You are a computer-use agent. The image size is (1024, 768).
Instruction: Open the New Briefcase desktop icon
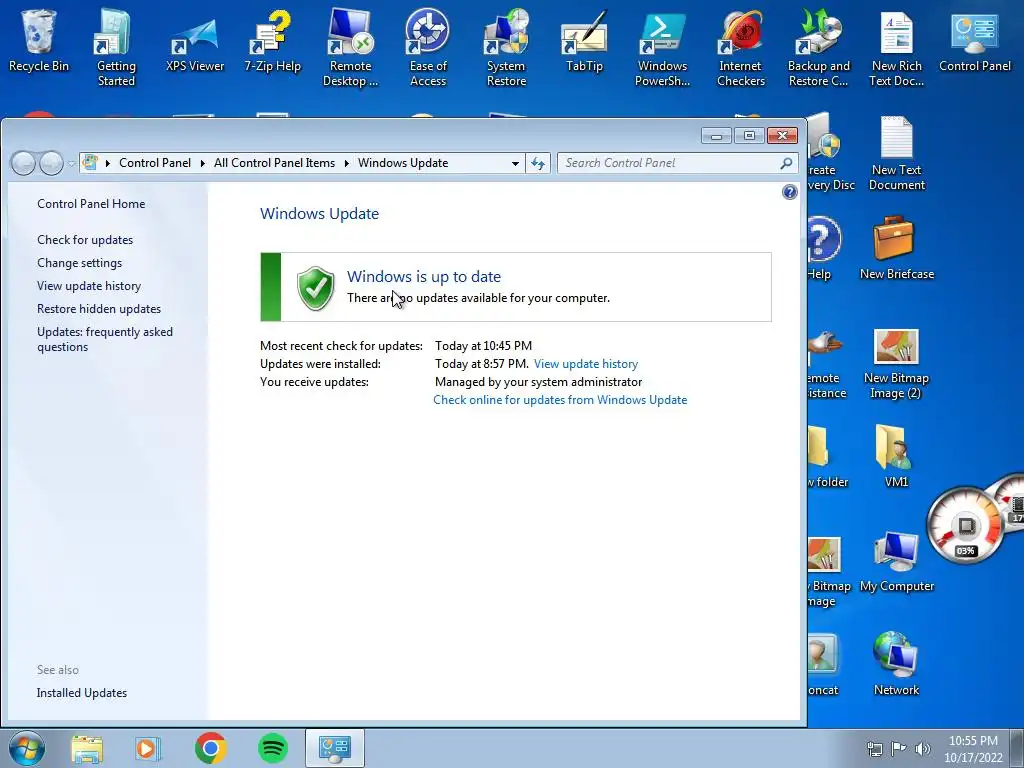coord(897,248)
